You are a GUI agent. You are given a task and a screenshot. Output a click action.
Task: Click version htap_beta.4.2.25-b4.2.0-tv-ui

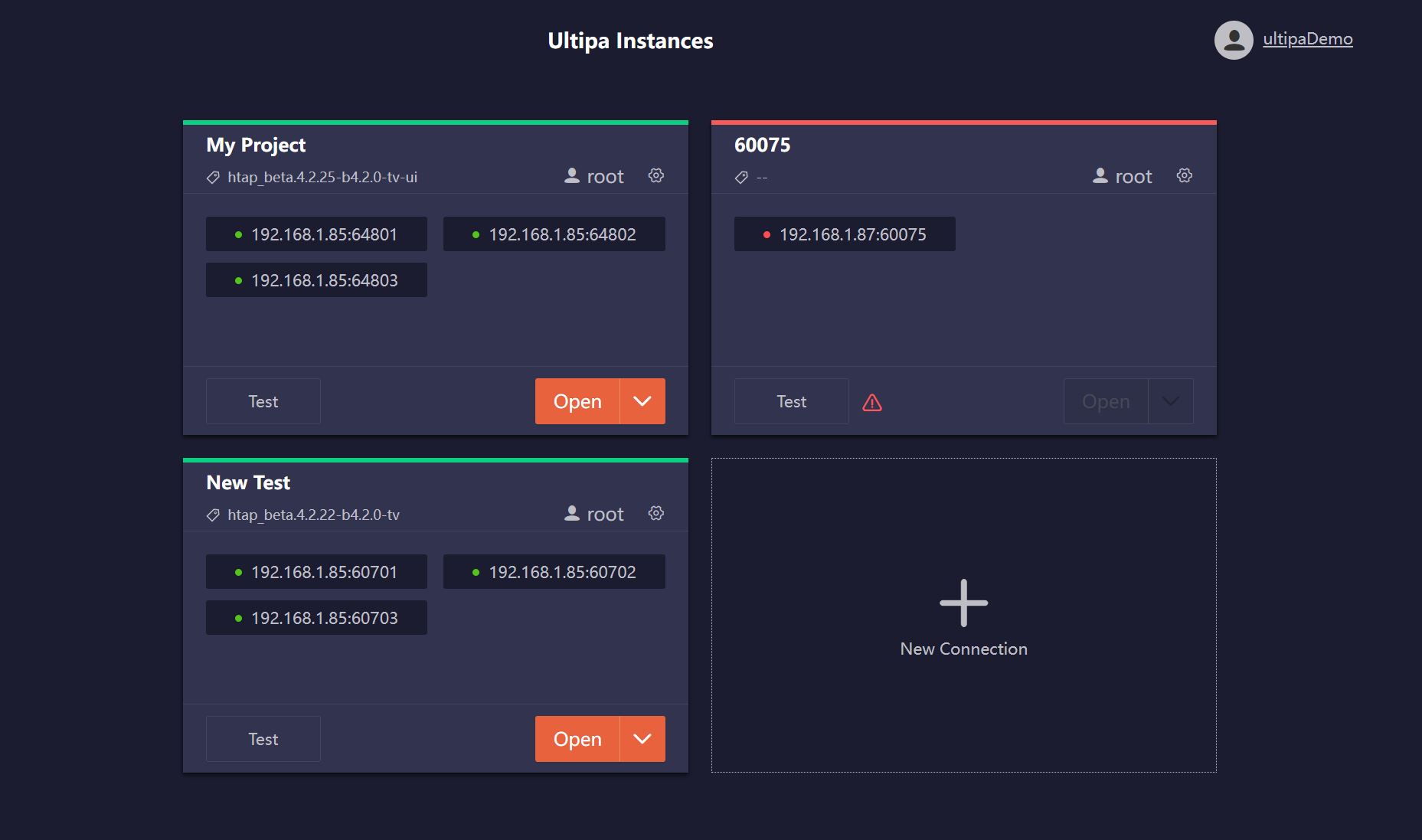point(322,178)
